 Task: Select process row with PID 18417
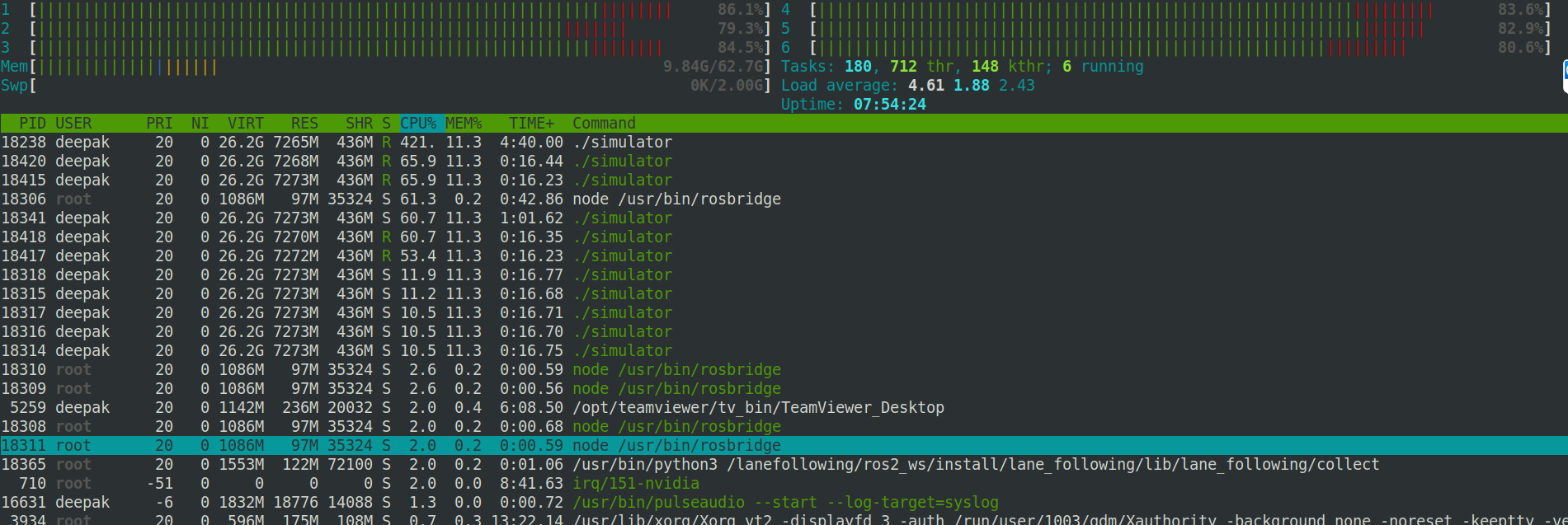pyautogui.click(x=784, y=256)
